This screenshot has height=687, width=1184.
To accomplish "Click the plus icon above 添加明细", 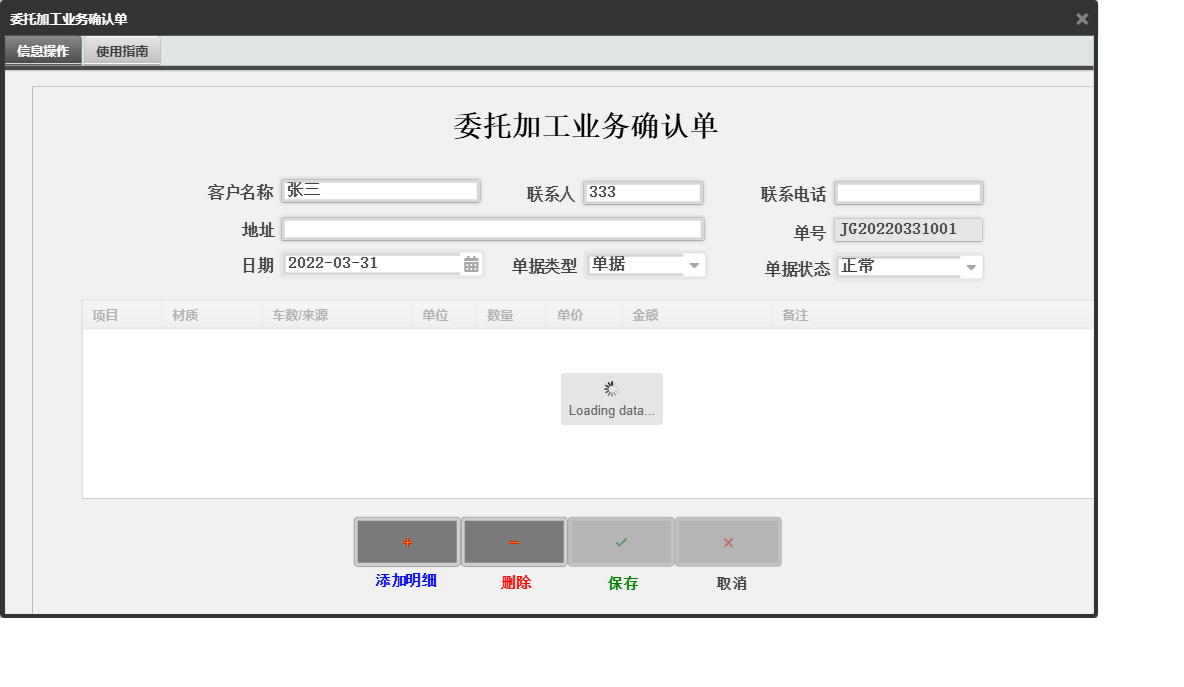I will point(406,541).
